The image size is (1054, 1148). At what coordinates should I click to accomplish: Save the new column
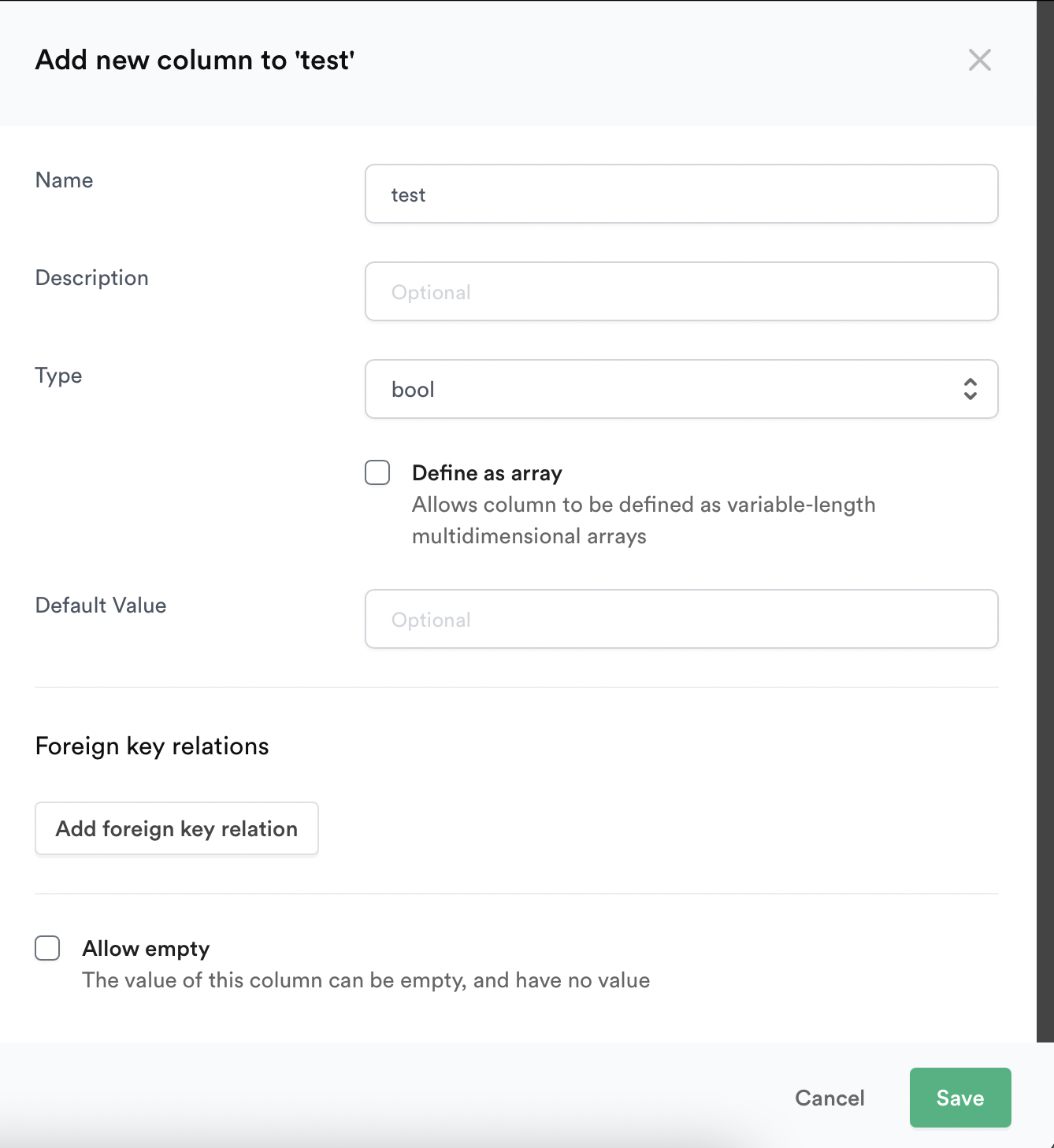click(959, 1098)
